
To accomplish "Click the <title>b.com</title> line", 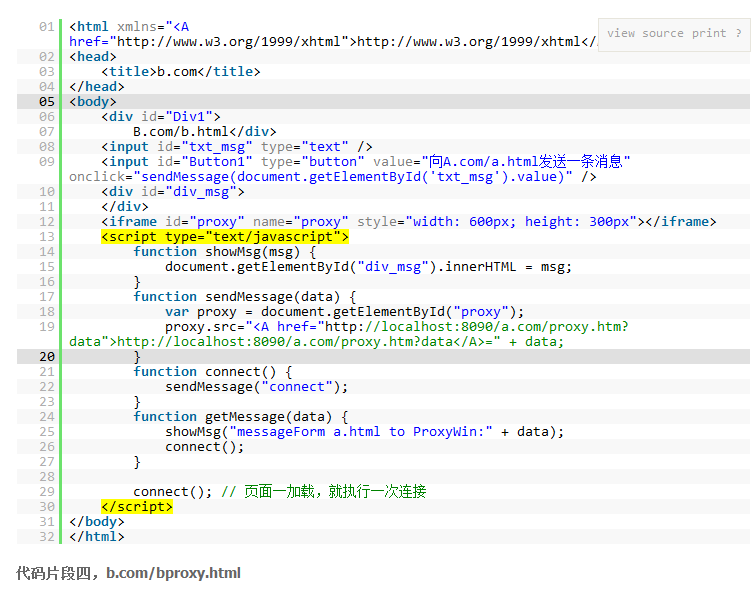I will click(181, 71).
